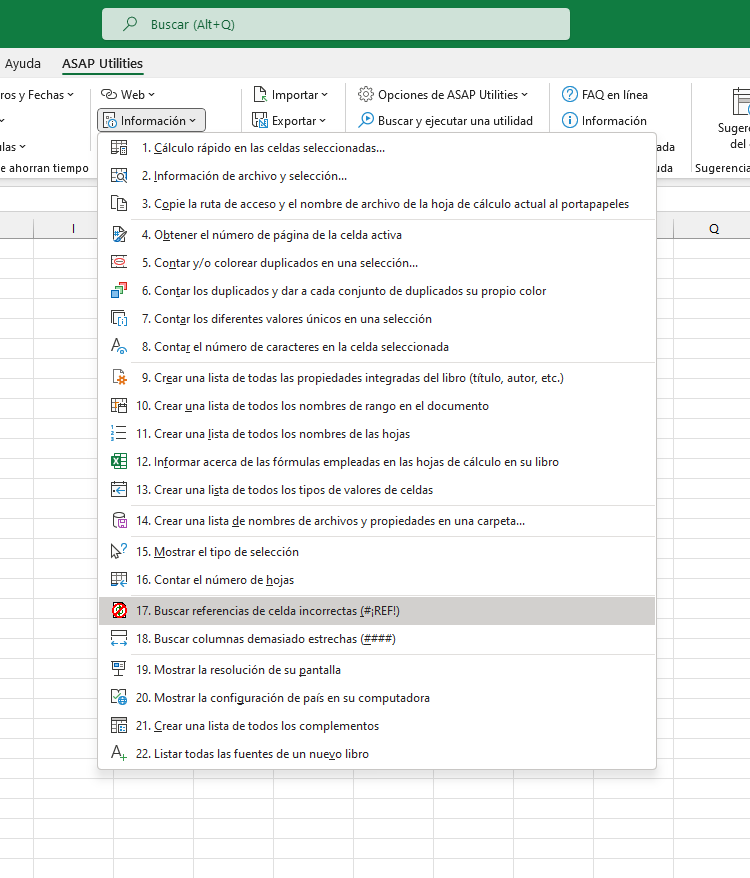
Task: Expand Opciones de ASAP Utilities dropdown
Action: pyautogui.click(x=443, y=95)
